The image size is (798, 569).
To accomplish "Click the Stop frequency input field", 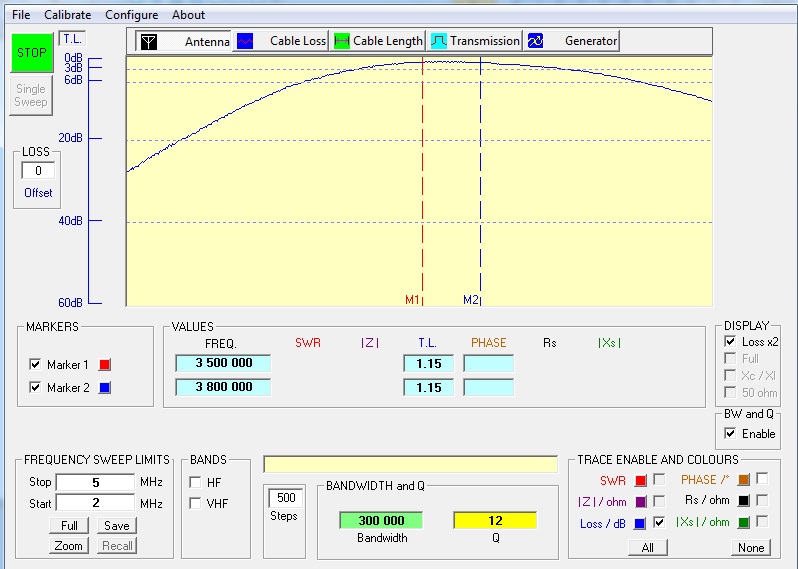I will point(94,483).
